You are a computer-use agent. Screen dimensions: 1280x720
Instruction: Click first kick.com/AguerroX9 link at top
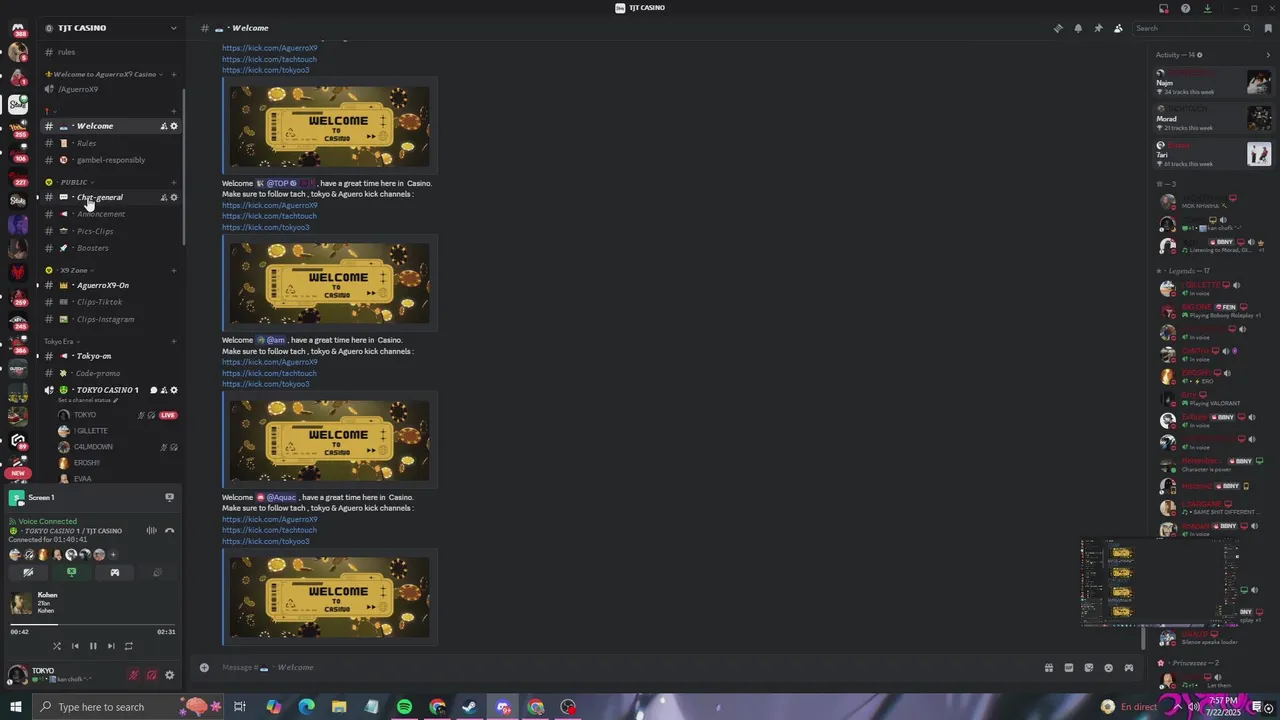(x=269, y=48)
